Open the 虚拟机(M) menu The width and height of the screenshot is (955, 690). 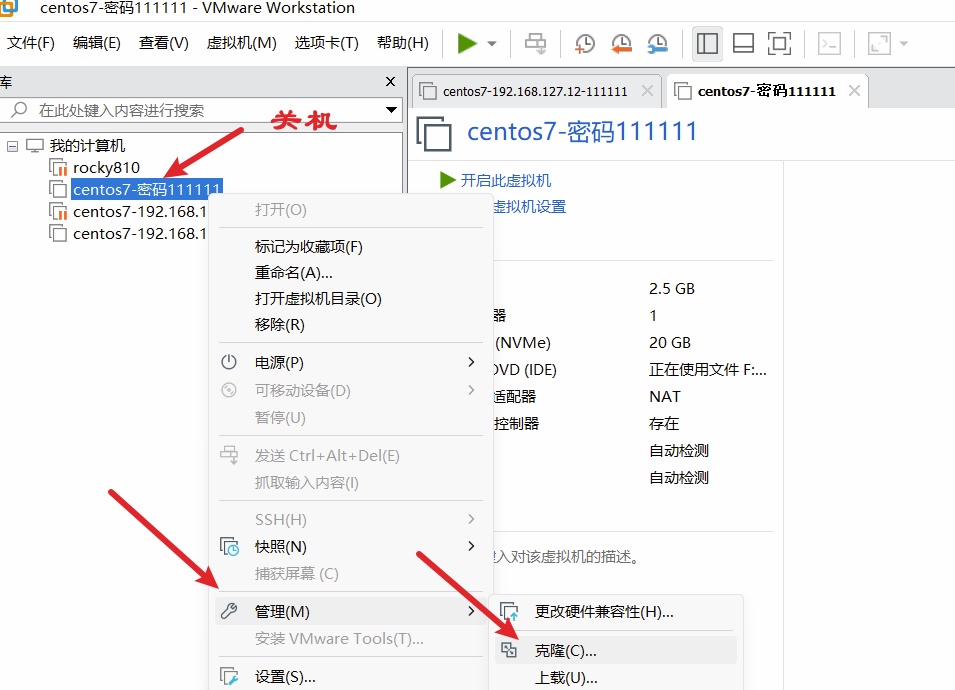click(241, 43)
